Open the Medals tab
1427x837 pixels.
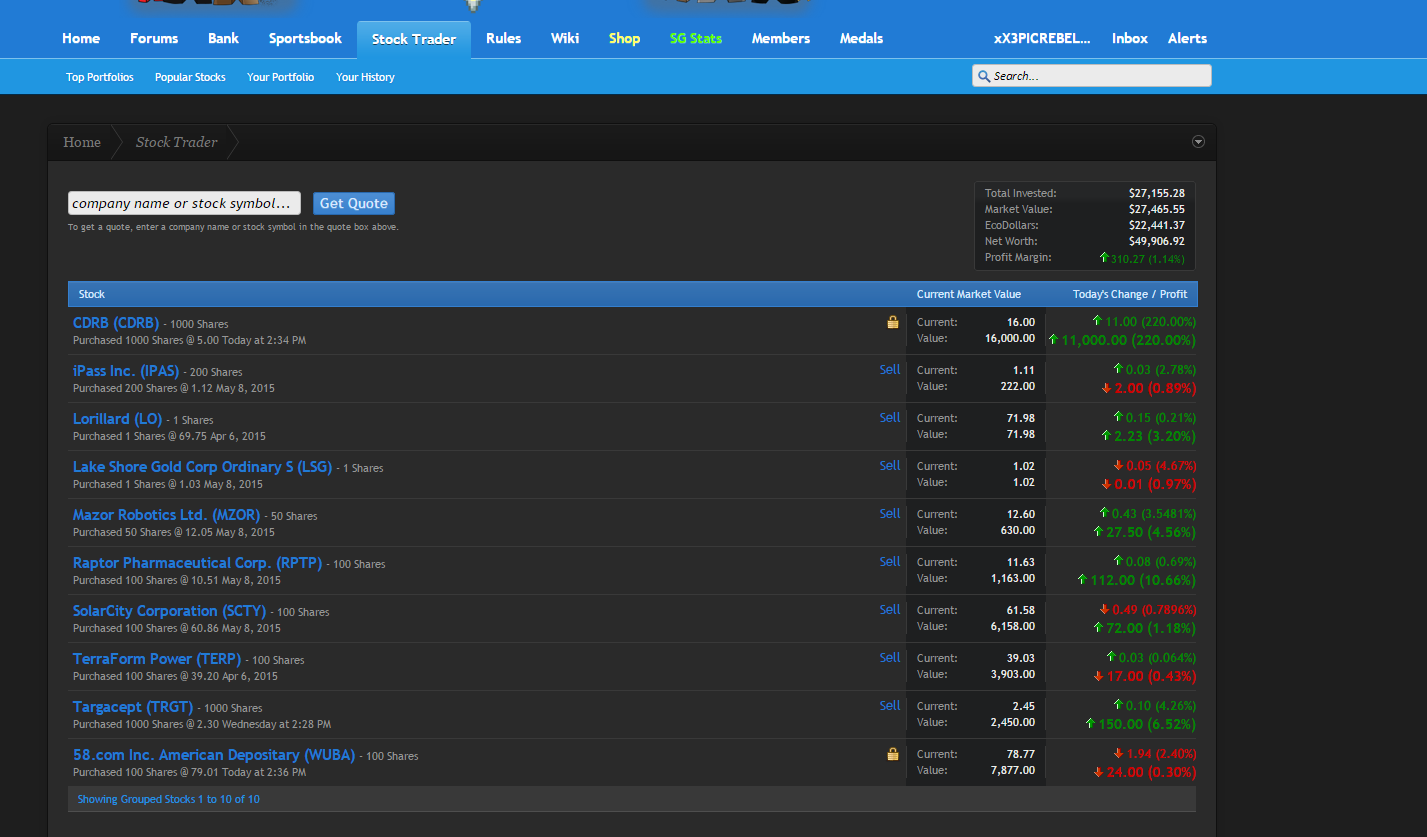click(862, 38)
